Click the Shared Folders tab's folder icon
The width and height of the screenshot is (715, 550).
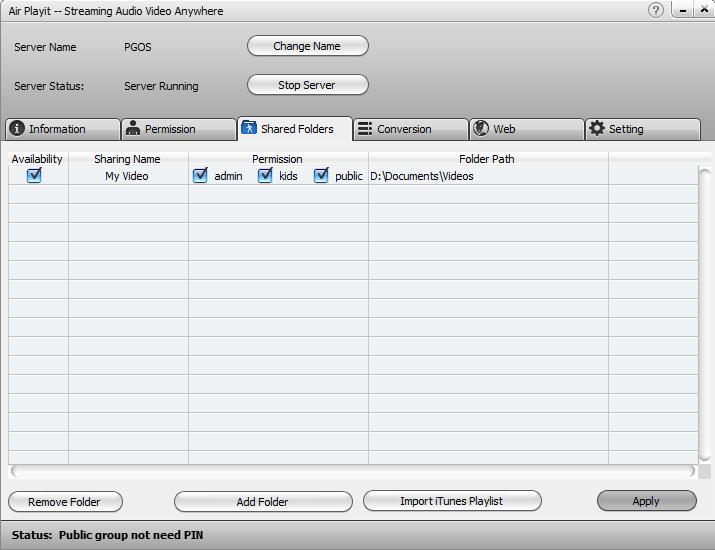pyautogui.click(x=249, y=128)
